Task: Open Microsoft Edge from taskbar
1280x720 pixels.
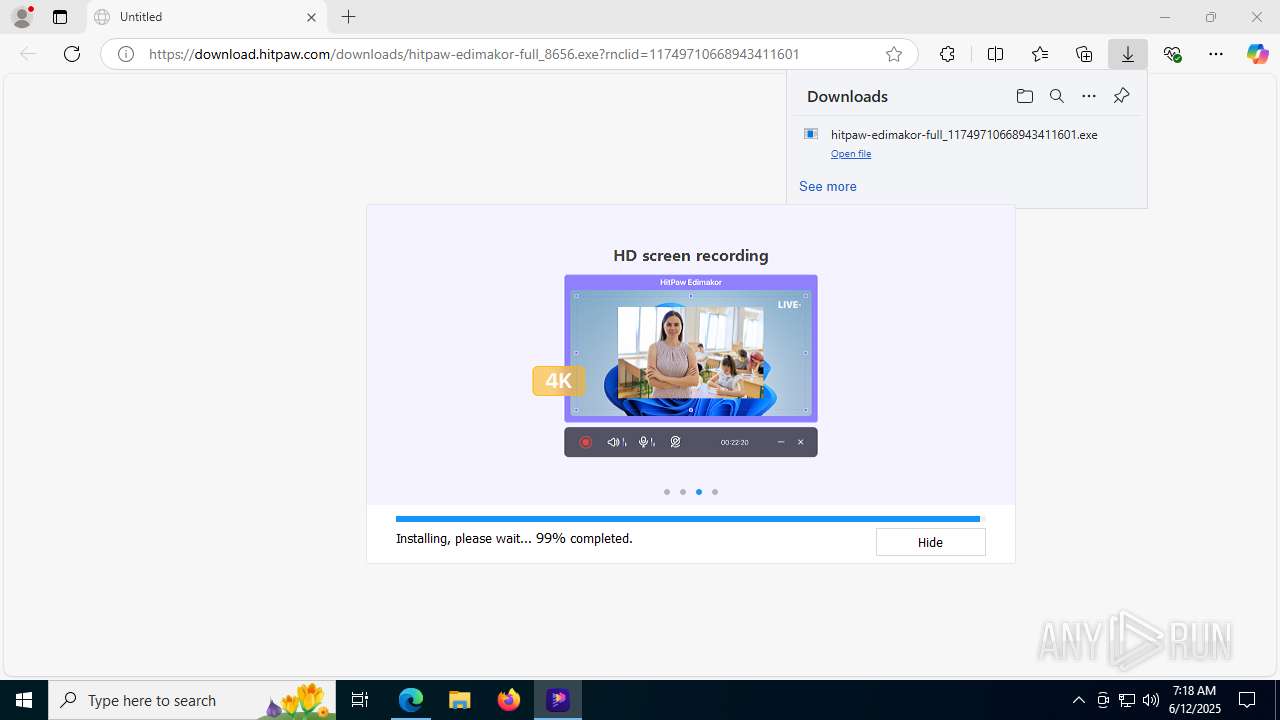Action: click(411, 700)
